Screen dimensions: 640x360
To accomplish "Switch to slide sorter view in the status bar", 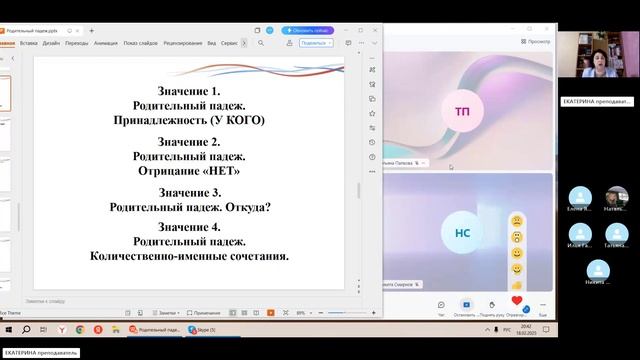I will click(244, 313).
